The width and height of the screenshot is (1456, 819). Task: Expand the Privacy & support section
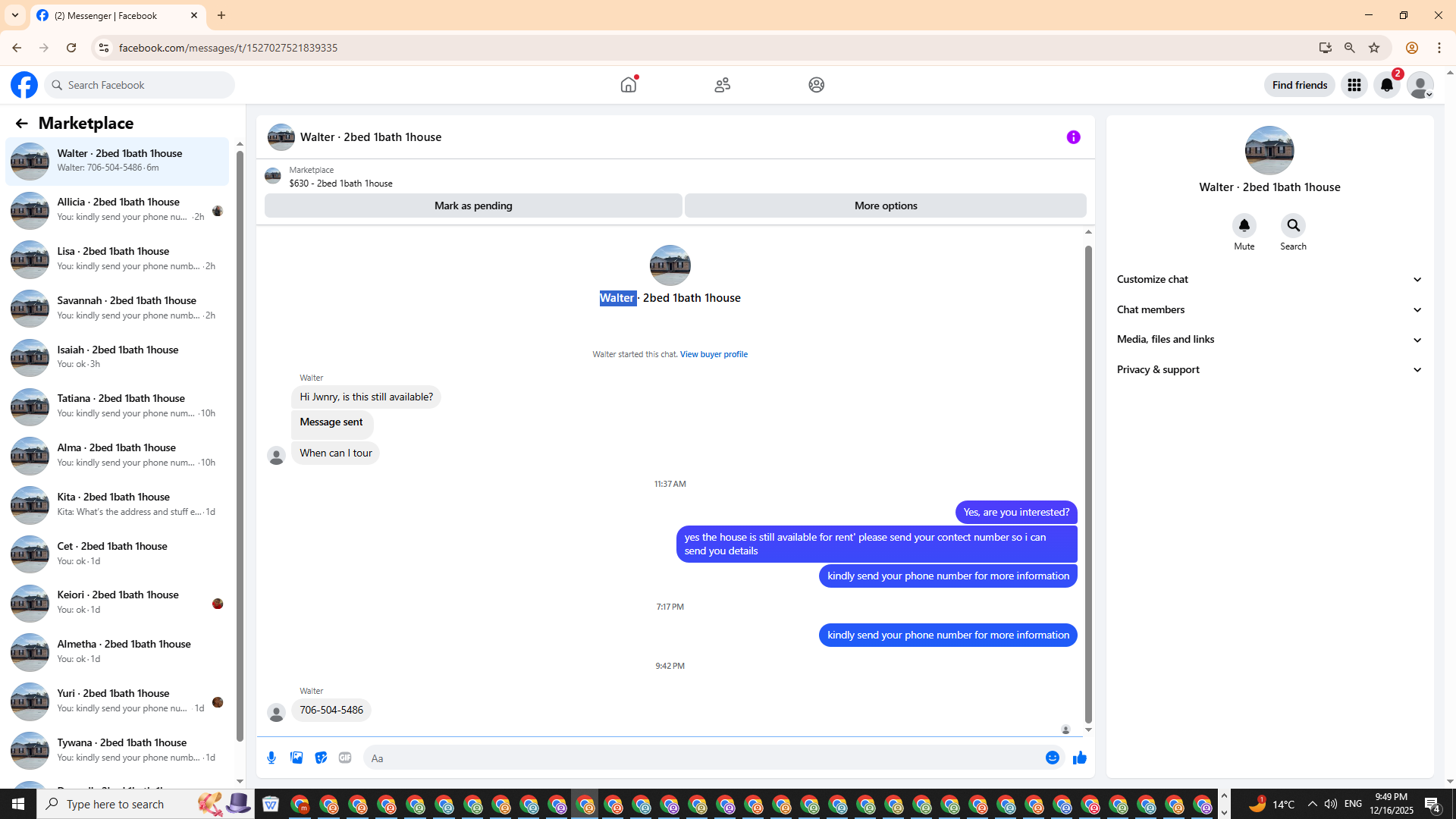pyautogui.click(x=1269, y=370)
